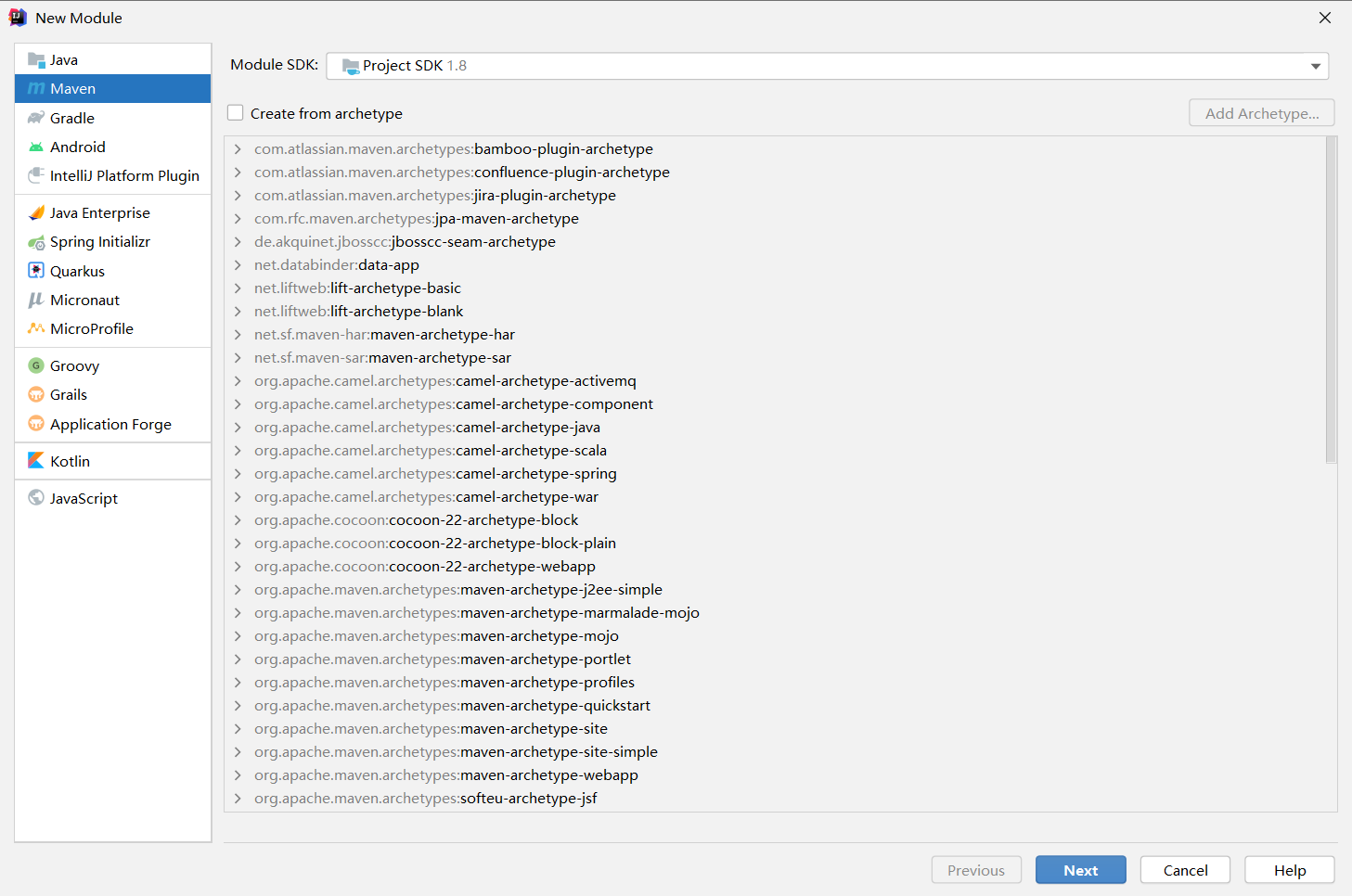1352x896 pixels.
Task: Expand the maven-archetype-quickstart entry
Action: tap(238, 706)
